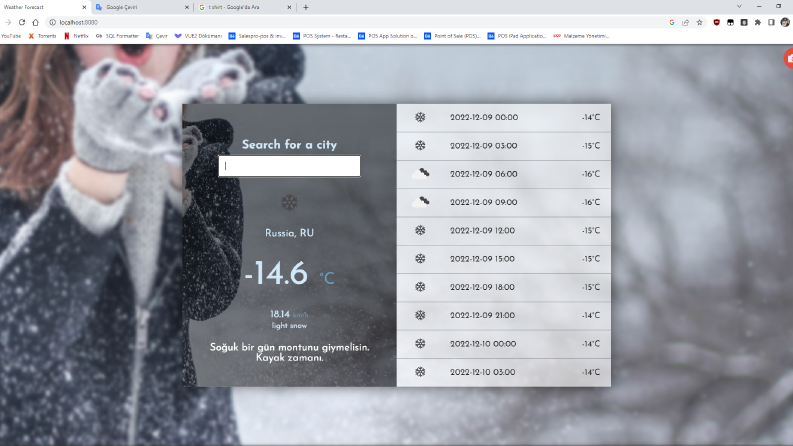Click the 2022-12-09 06:00 forecast text
The width and height of the screenshot is (793, 446).
(x=483, y=174)
